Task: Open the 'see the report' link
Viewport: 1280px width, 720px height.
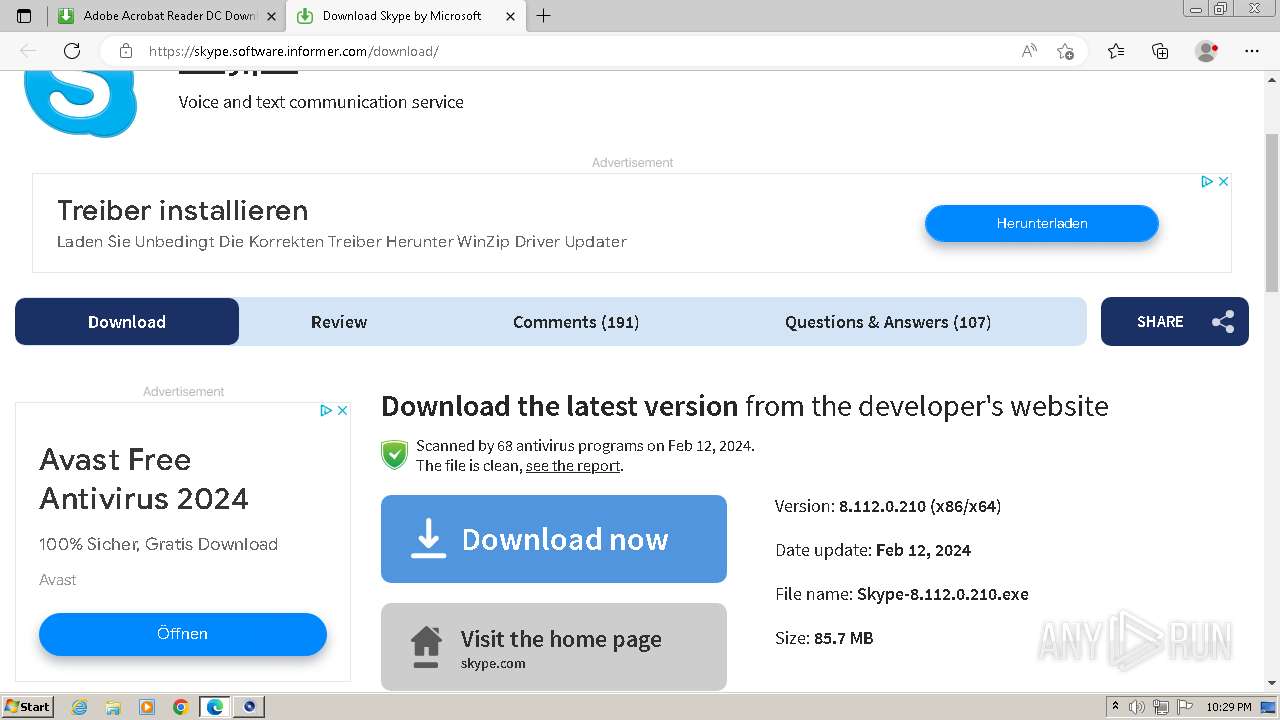Action: [x=573, y=466]
